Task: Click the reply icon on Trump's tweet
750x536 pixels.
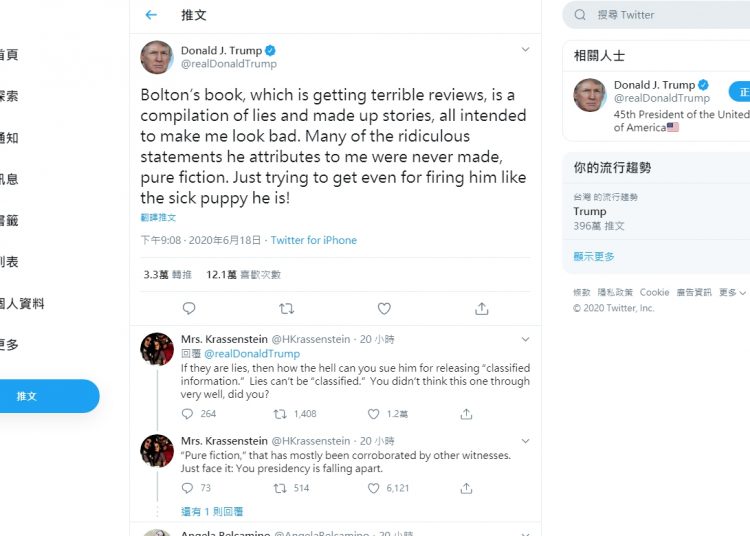Action: pos(189,308)
